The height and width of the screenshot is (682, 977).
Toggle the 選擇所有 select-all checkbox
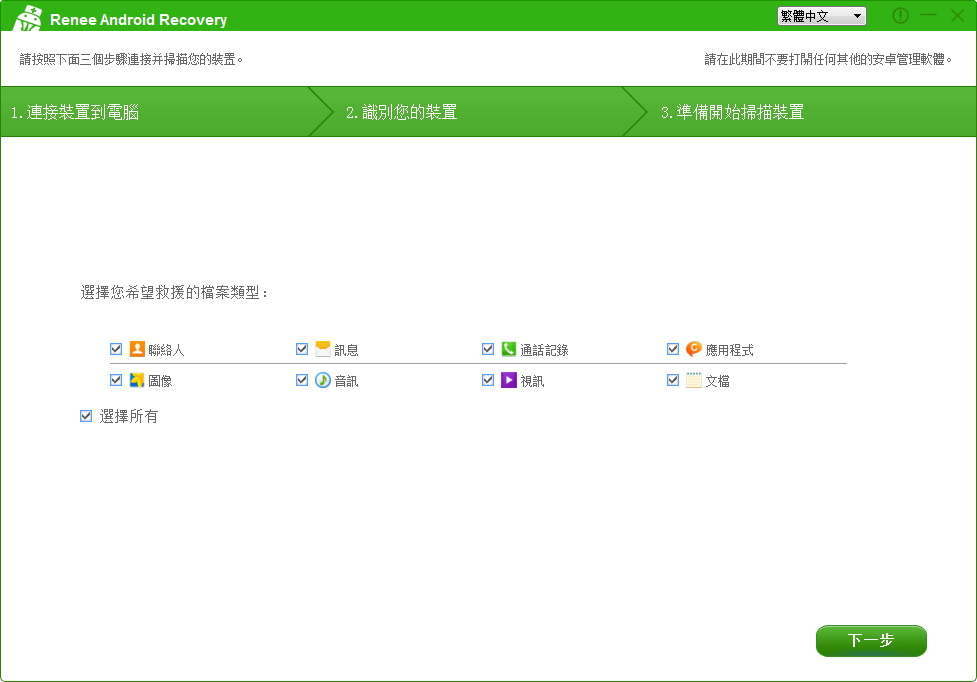tap(86, 416)
